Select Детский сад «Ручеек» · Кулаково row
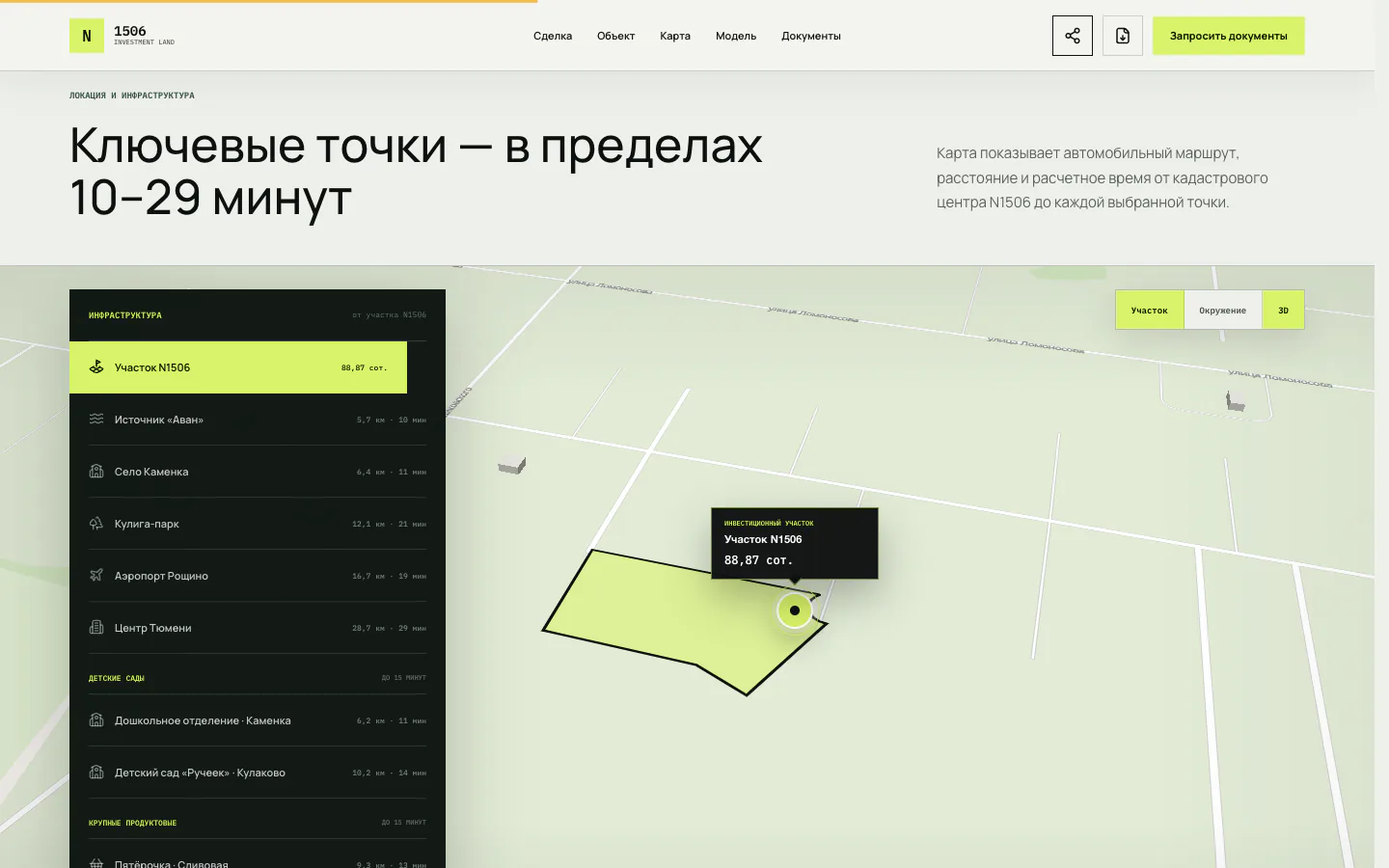The image size is (1389, 868). (258, 773)
